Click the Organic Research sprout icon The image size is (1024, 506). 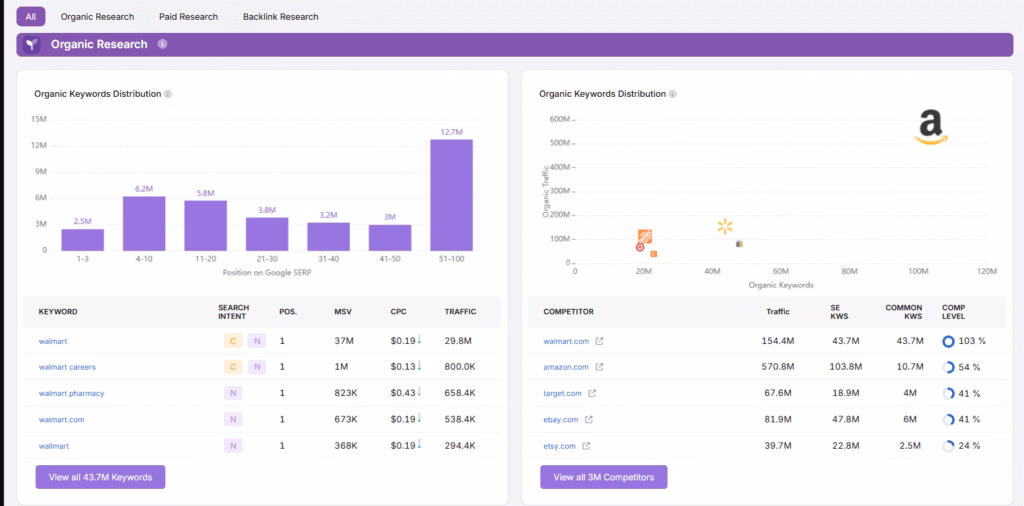click(32, 45)
